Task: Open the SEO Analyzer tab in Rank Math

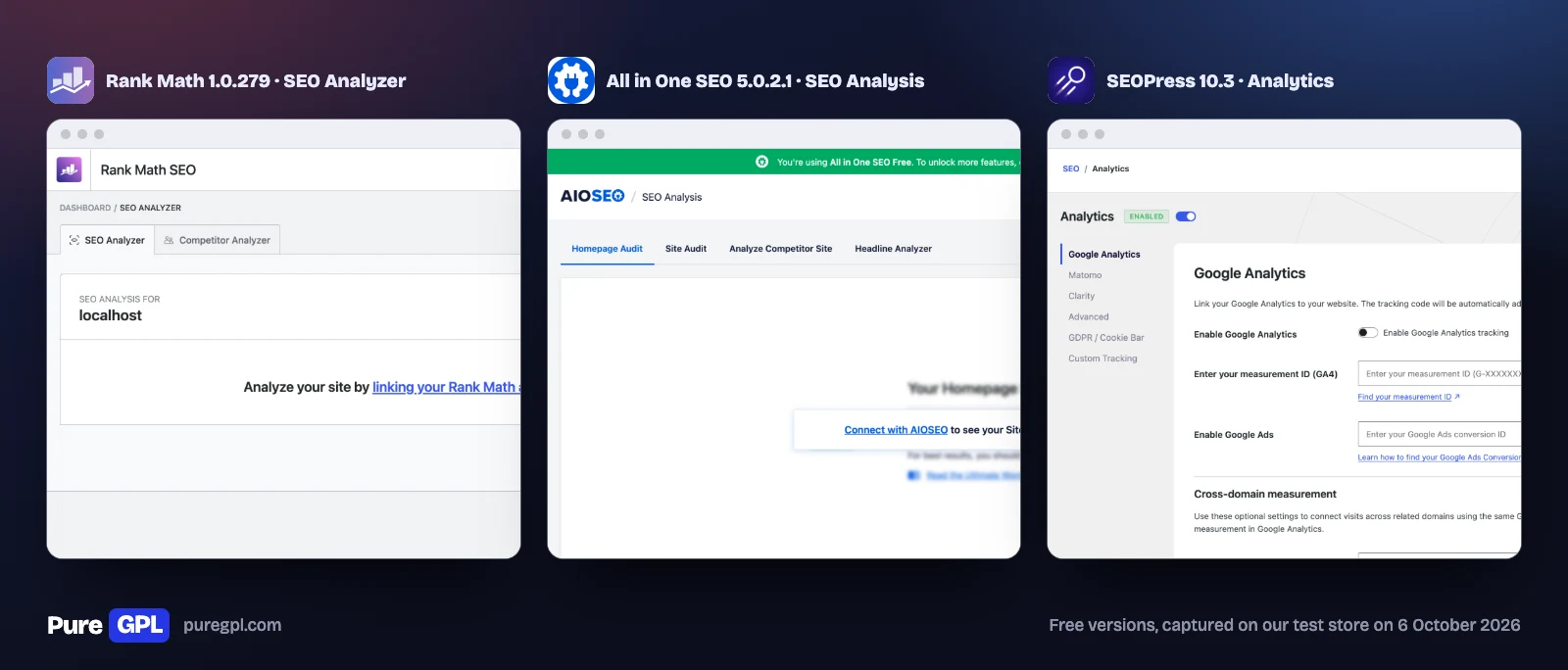Action: pos(108,240)
